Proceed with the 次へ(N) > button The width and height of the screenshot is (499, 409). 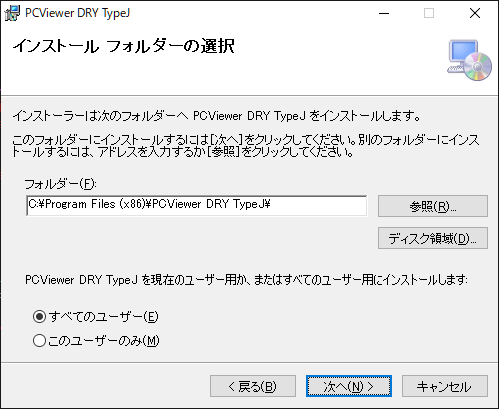[x=349, y=386]
